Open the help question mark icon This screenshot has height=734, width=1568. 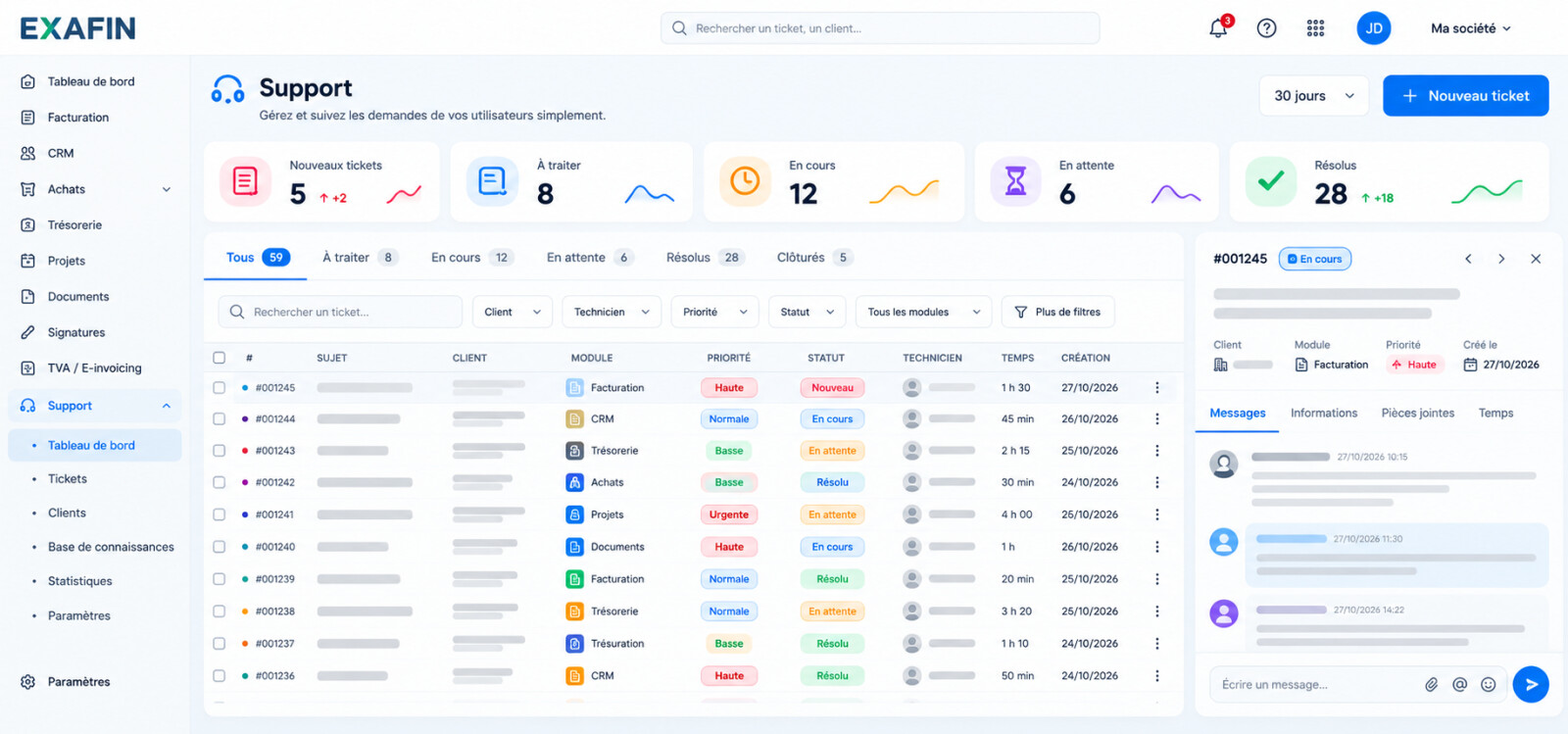[x=1267, y=28]
